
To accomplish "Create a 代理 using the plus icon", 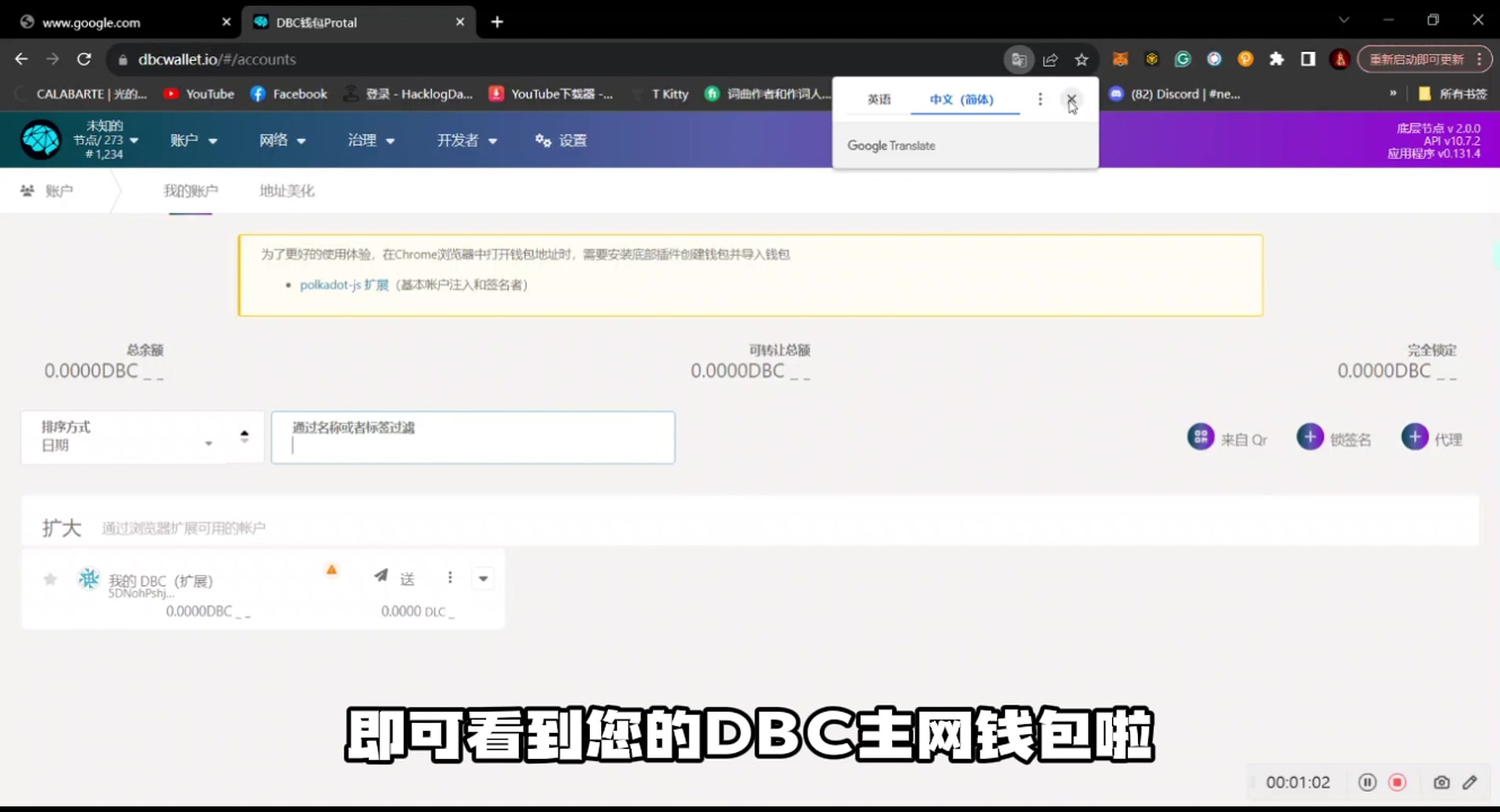I will [1415, 436].
